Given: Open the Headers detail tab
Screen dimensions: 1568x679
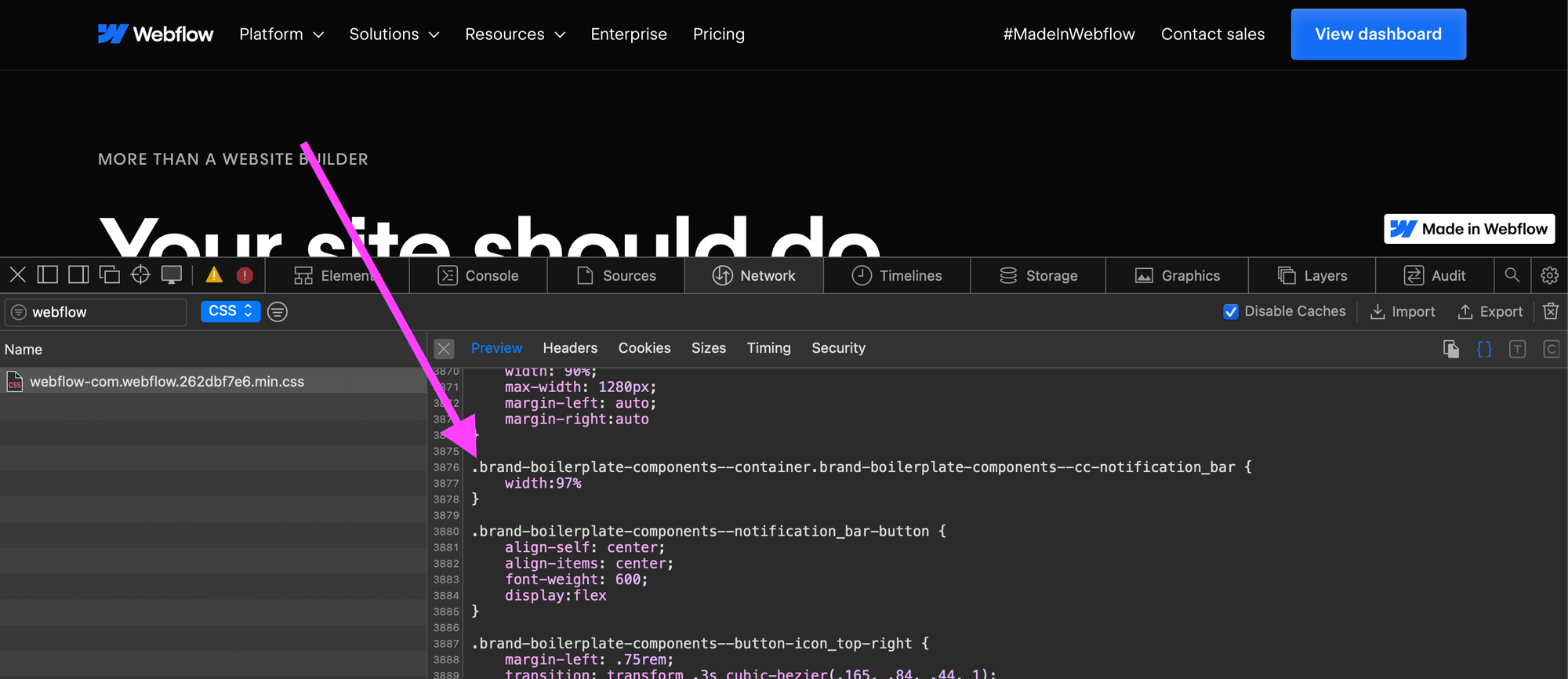Looking at the screenshot, I should [x=570, y=347].
